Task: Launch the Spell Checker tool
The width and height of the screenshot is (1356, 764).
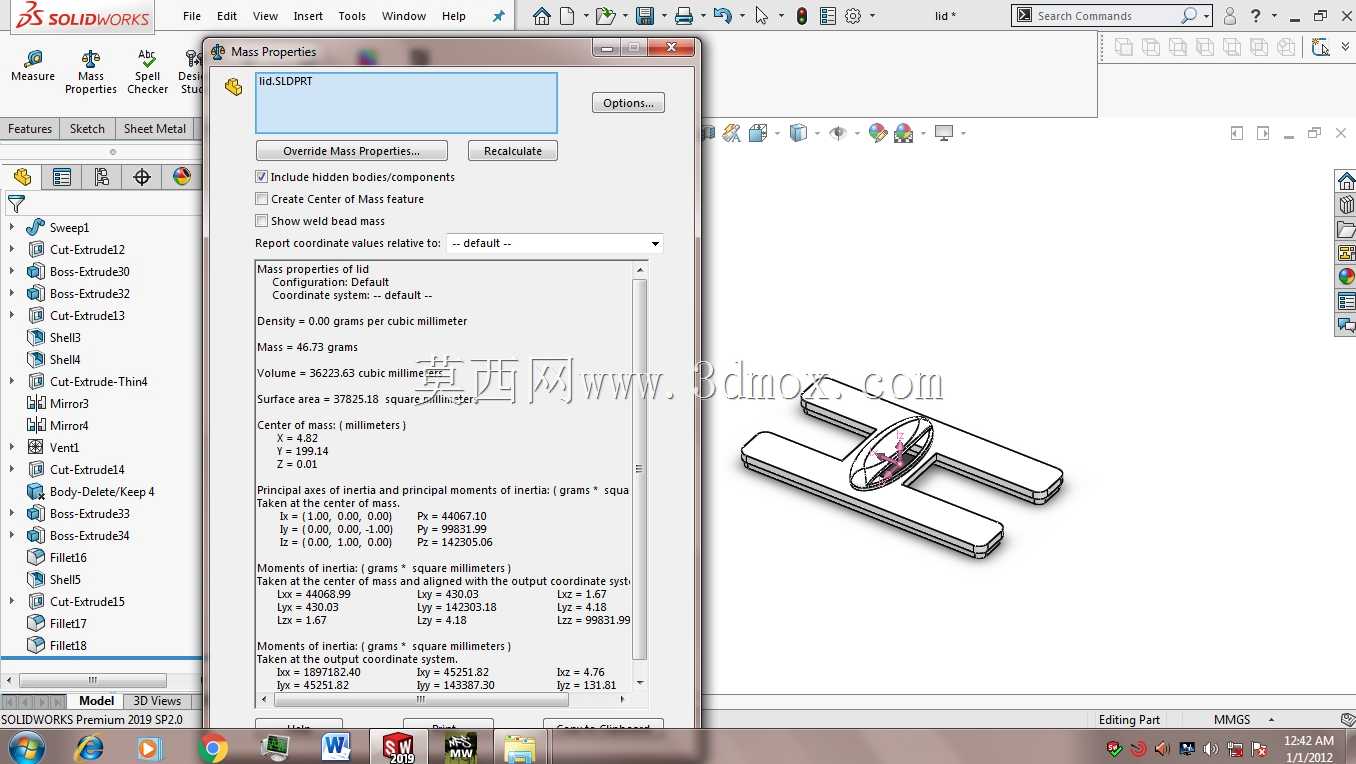Action: point(147,73)
